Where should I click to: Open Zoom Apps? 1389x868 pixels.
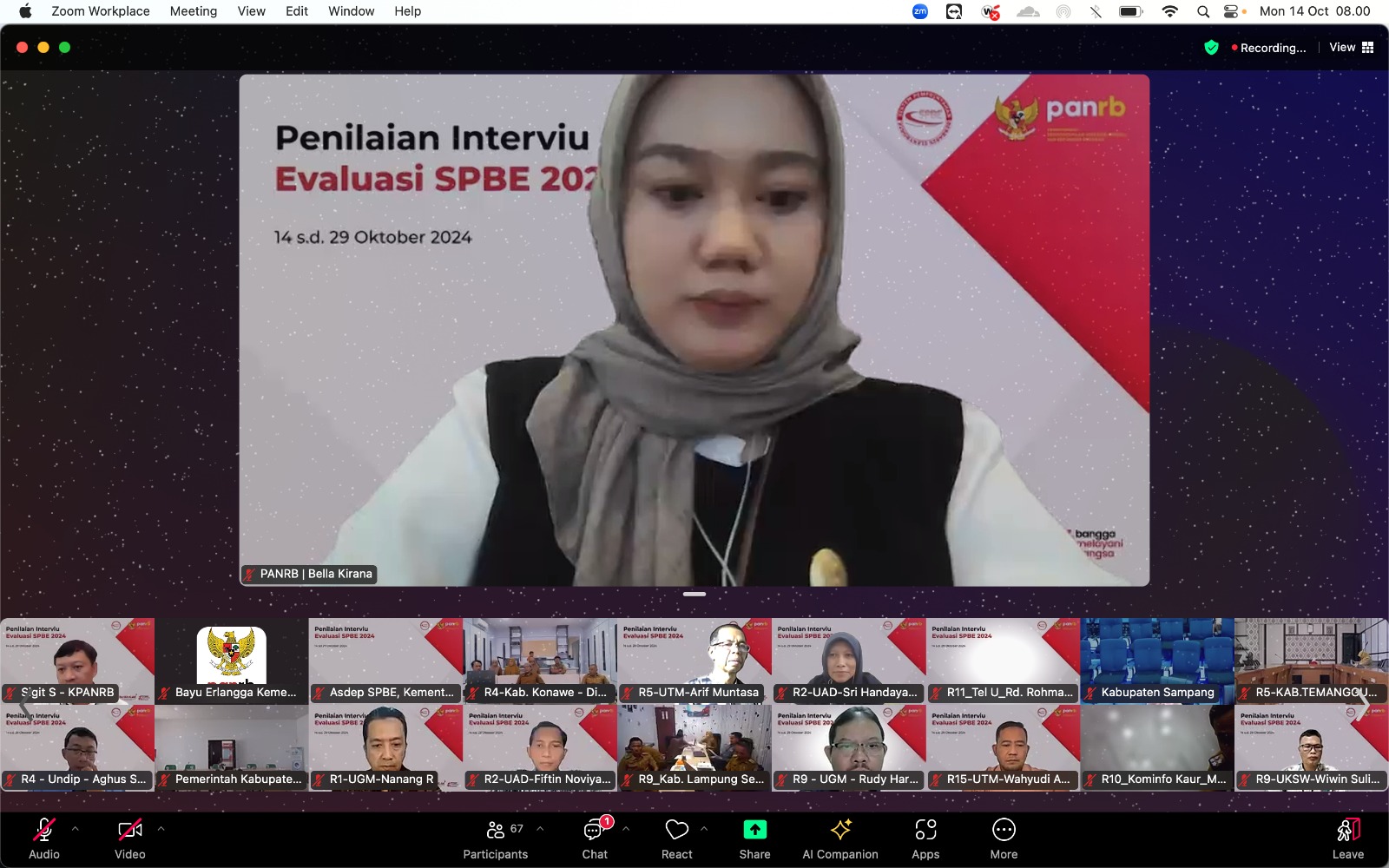(x=925, y=838)
